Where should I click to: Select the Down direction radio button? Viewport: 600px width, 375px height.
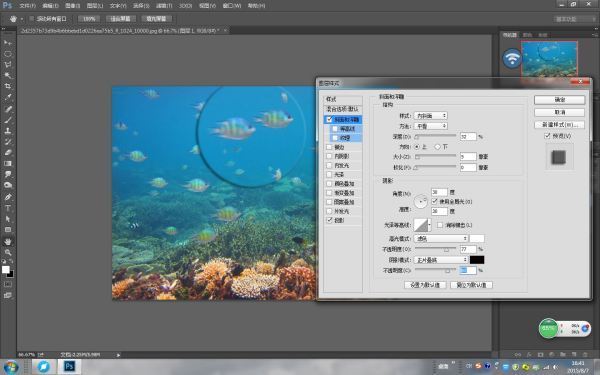[x=437, y=147]
